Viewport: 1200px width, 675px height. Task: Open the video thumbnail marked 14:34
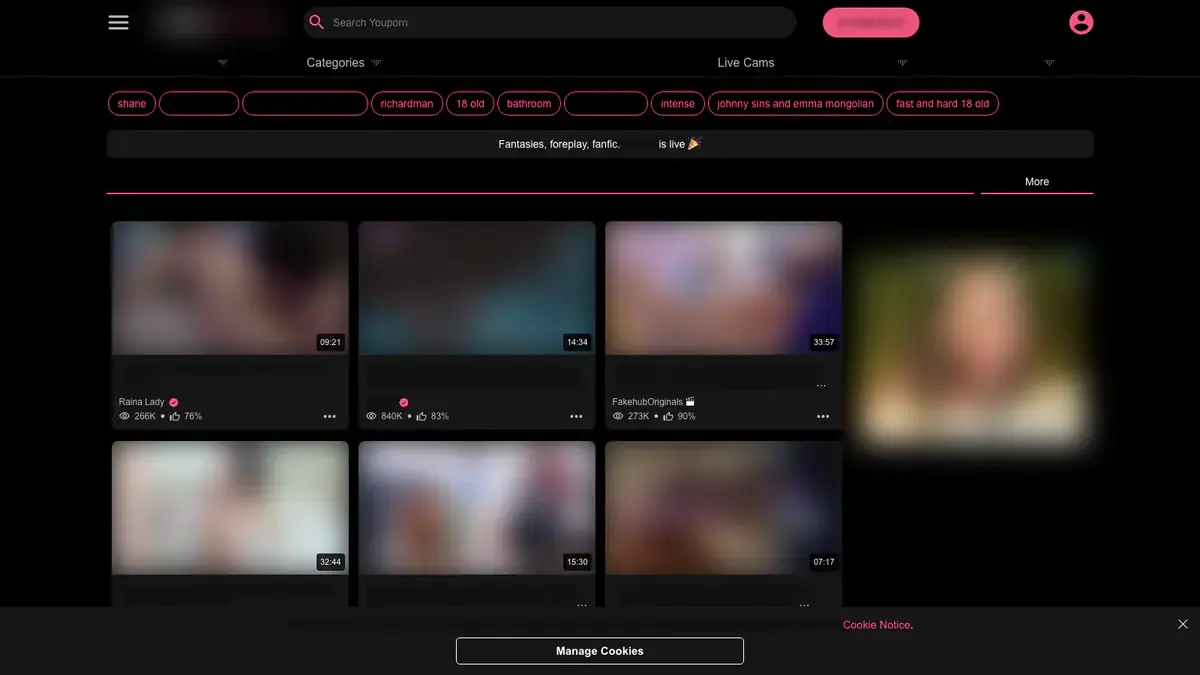point(477,288)
